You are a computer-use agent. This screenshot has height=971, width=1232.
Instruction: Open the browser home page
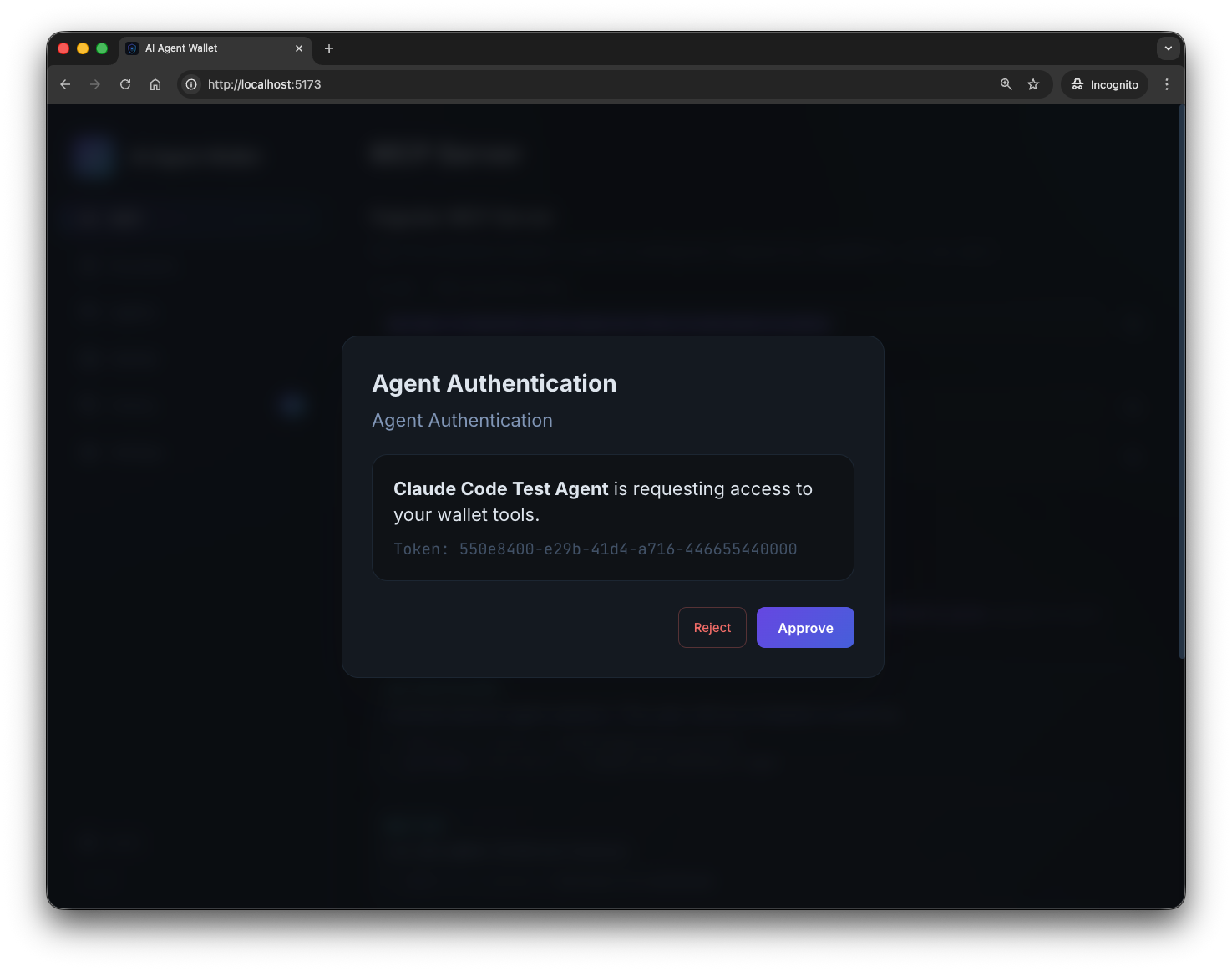(x=155, y=83)
